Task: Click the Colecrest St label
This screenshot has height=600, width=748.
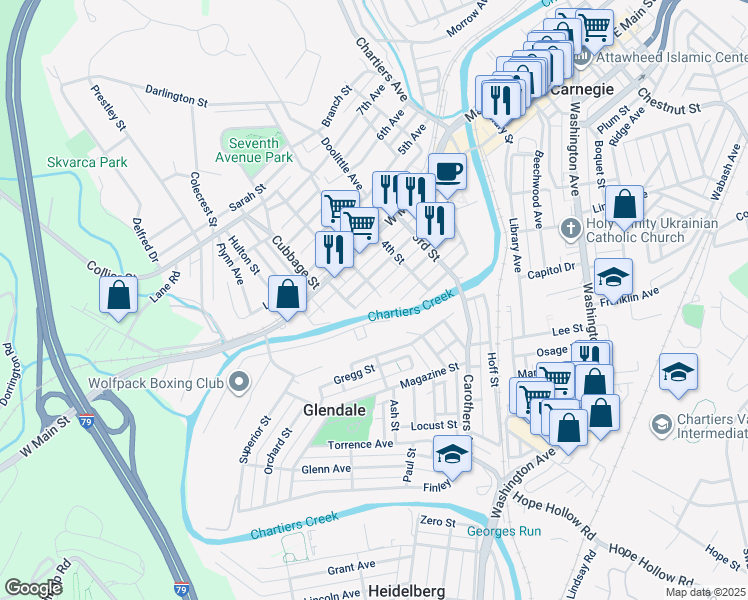Action: point(203,199)
